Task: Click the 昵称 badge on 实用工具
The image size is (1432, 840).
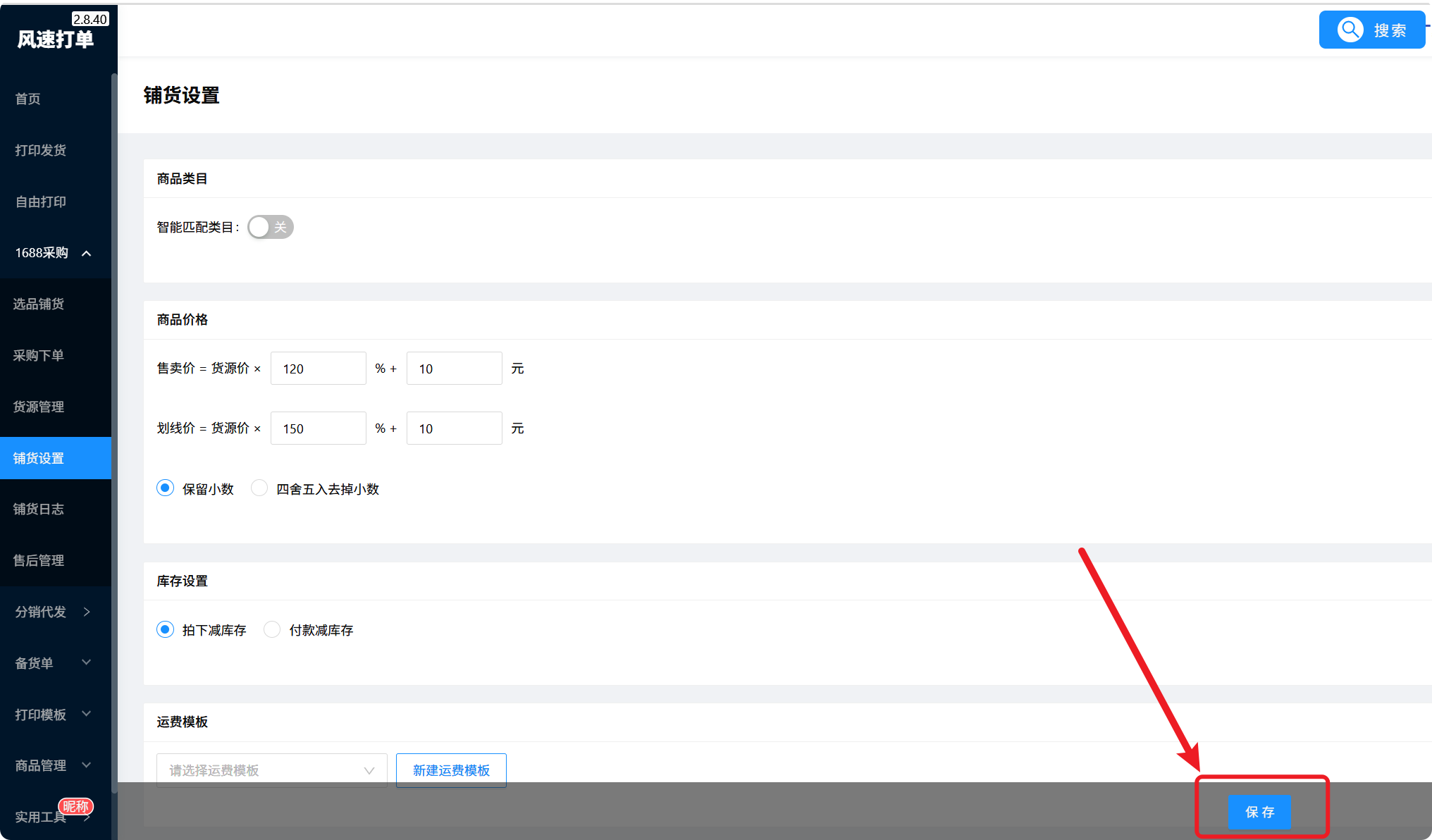Action: pos(75,806)
